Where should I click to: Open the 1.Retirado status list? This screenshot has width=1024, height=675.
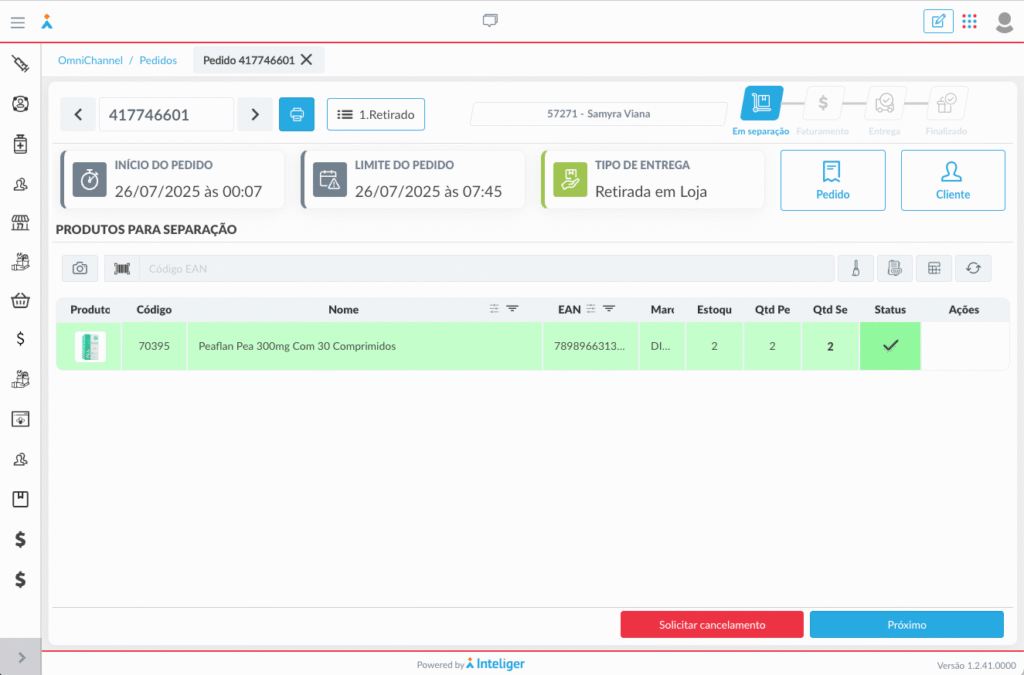376,114
